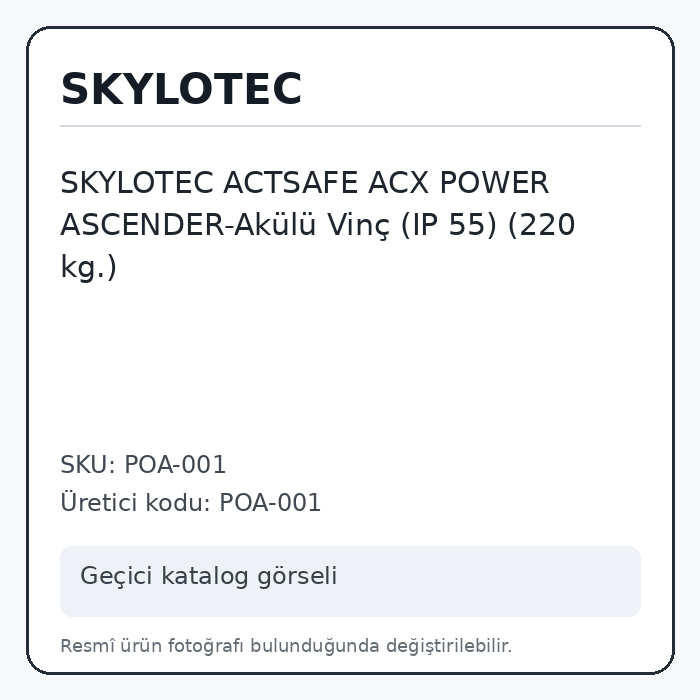Image resolution: width=700 pixels, height=700 pixels.
Task: Click the word değiştirilebilir in footer note
Action: coord(449,646)
